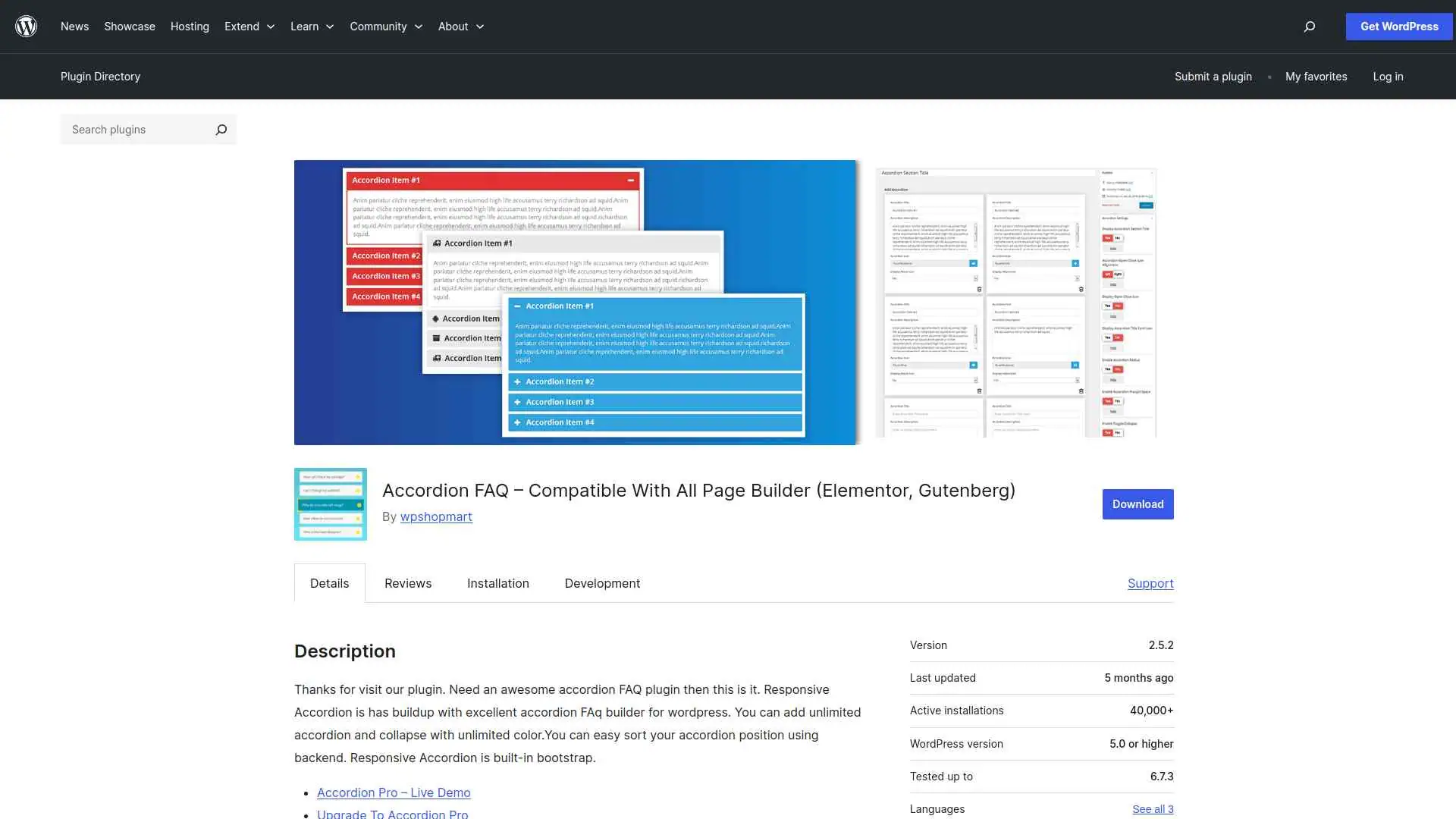Click the Accordion FAQ plugin icon thumbnail

point(330,504)
